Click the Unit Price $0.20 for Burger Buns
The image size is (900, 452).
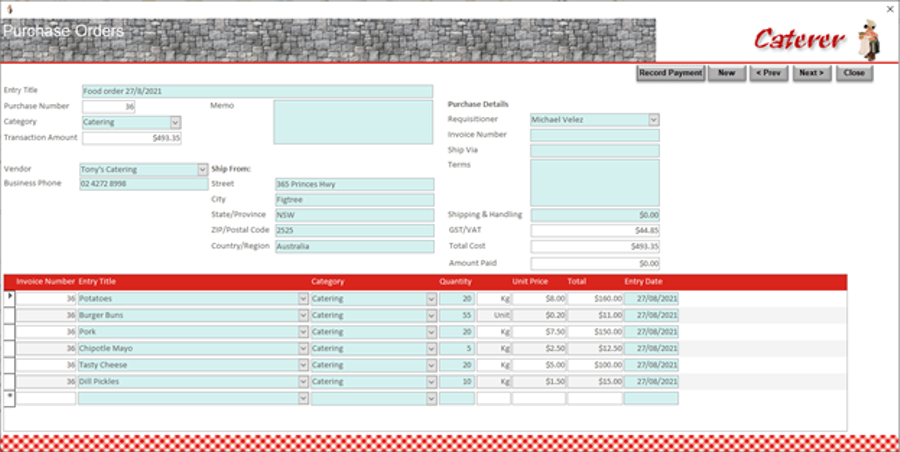coord(539,315)
